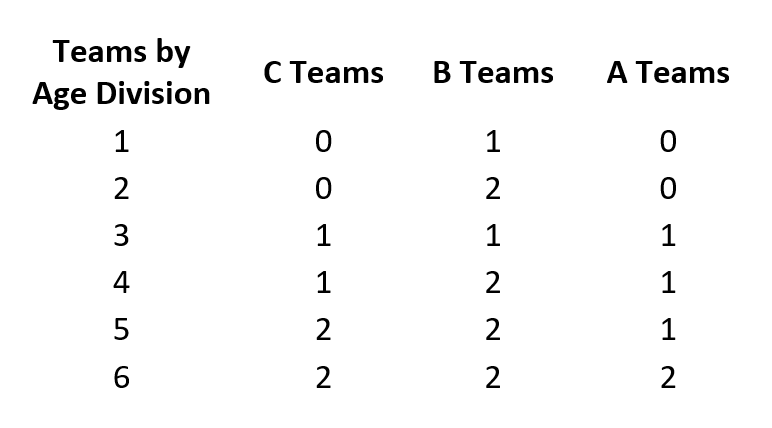The width and height of the screenshot is (772, 428).
Task: Click C Teams value for division 1
Action: coord(323,142)
